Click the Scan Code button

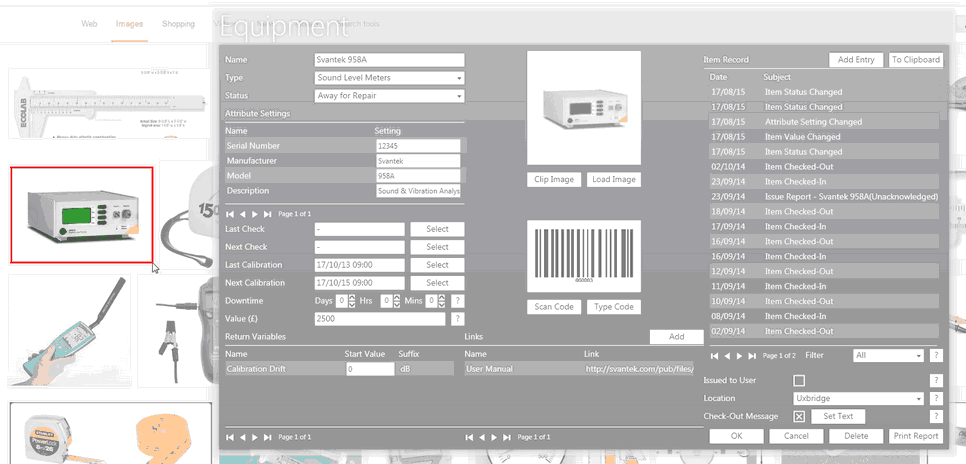coord(554,307)
